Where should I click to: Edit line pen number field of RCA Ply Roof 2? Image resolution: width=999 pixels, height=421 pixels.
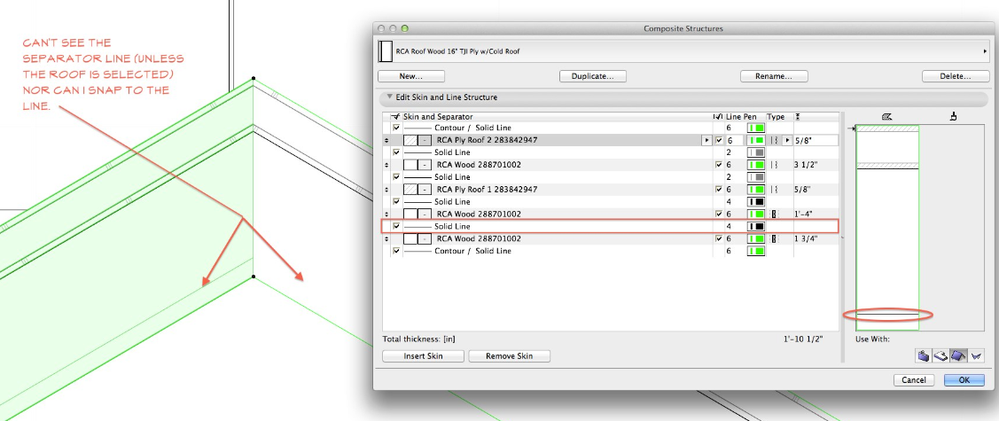pyautogui.click(x=734, y=140)
